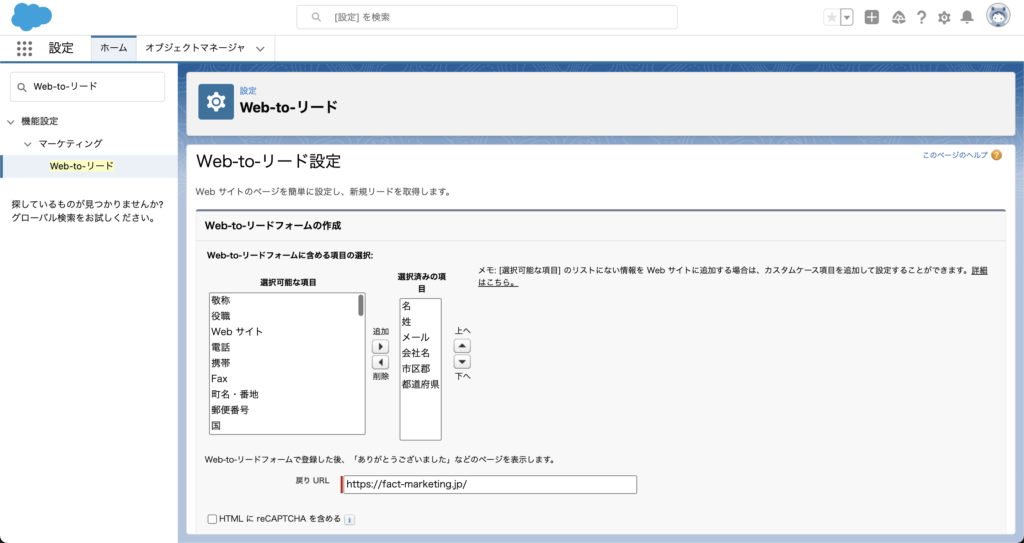Open the setup gear icon in header
The image size is (1024, 543).
click(944, 18)
